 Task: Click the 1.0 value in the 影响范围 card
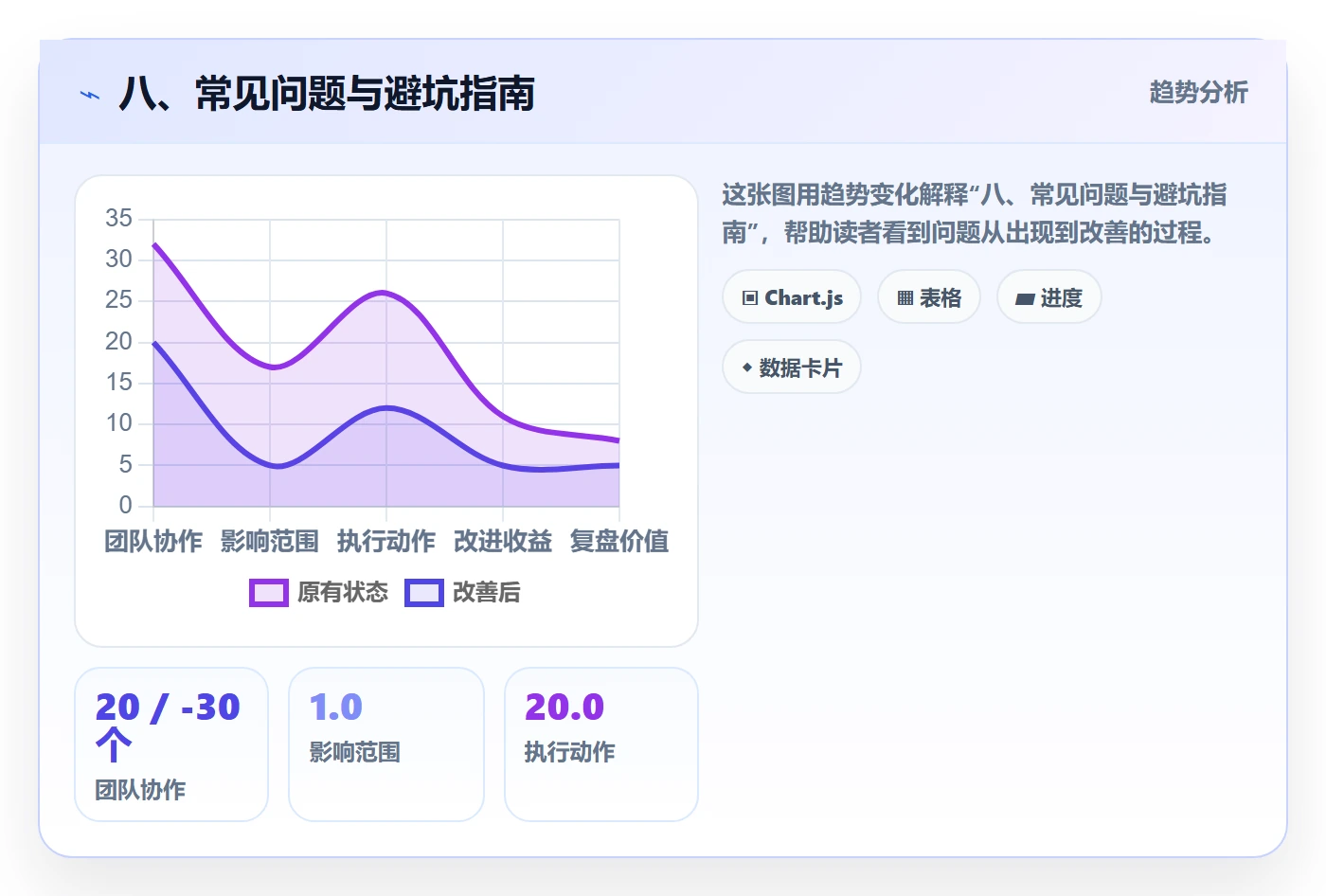[336, 708]
